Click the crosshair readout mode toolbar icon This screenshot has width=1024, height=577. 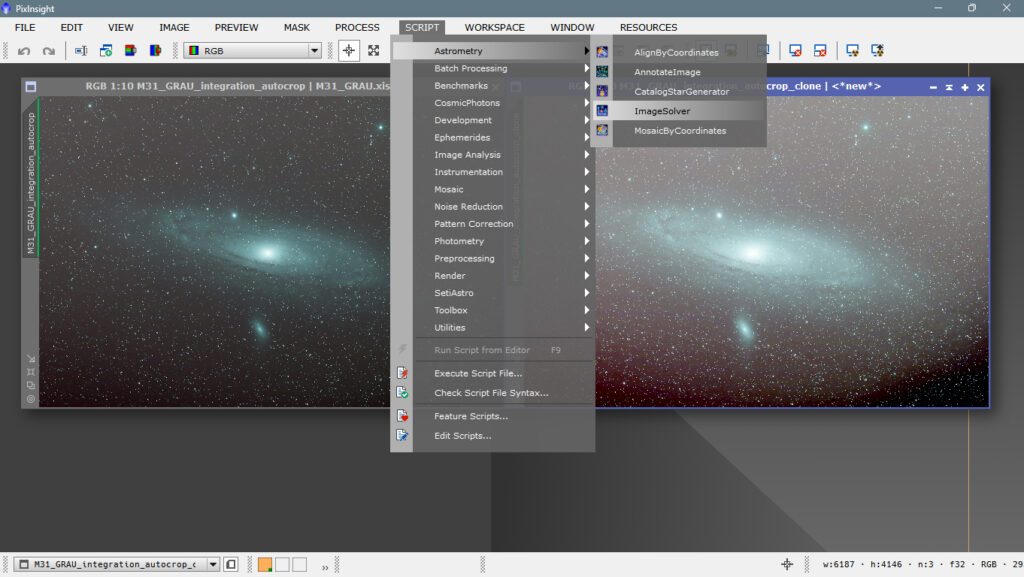pyautogui.click(x=349, y=51)
